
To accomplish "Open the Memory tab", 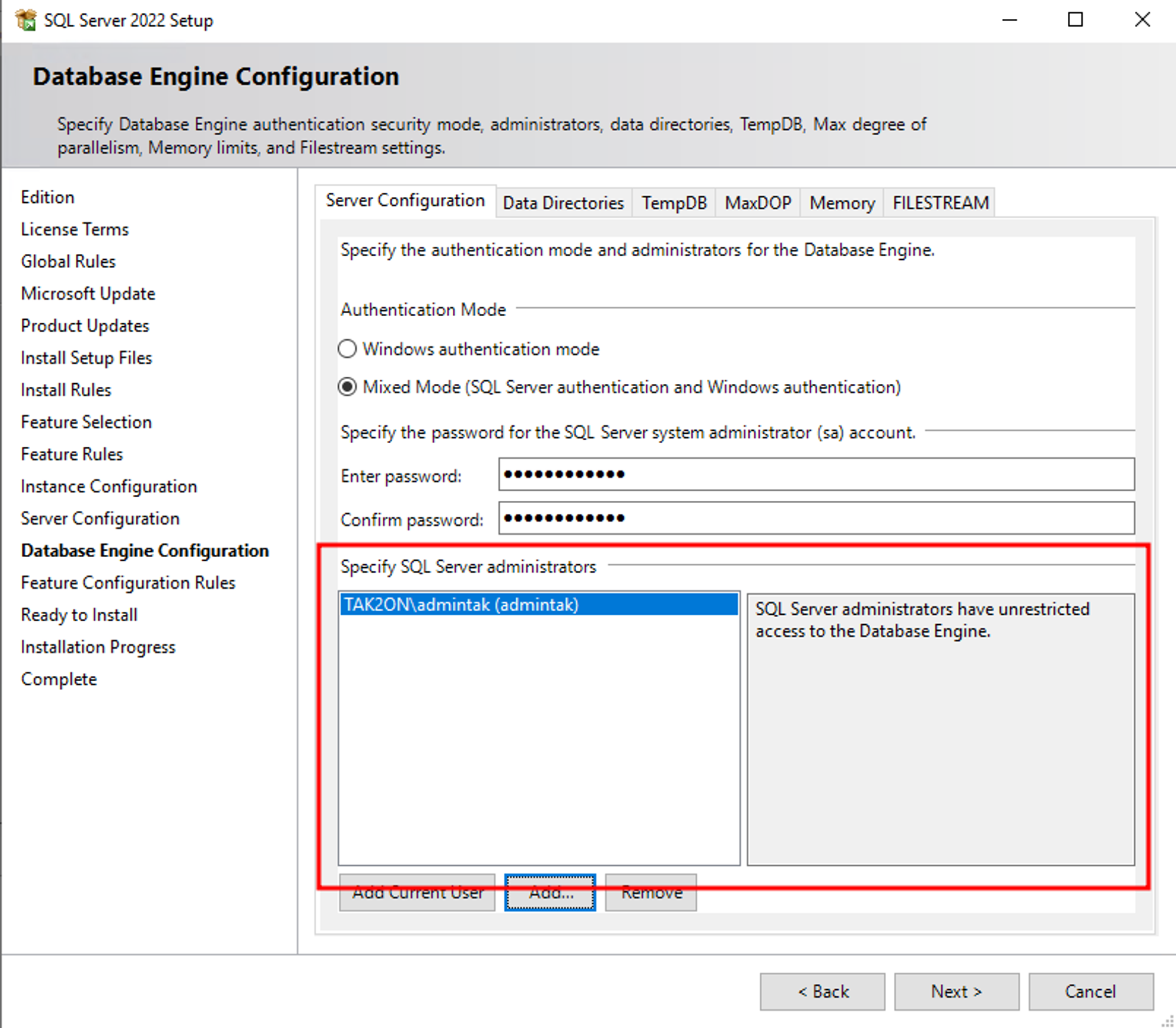I will 841,203.
